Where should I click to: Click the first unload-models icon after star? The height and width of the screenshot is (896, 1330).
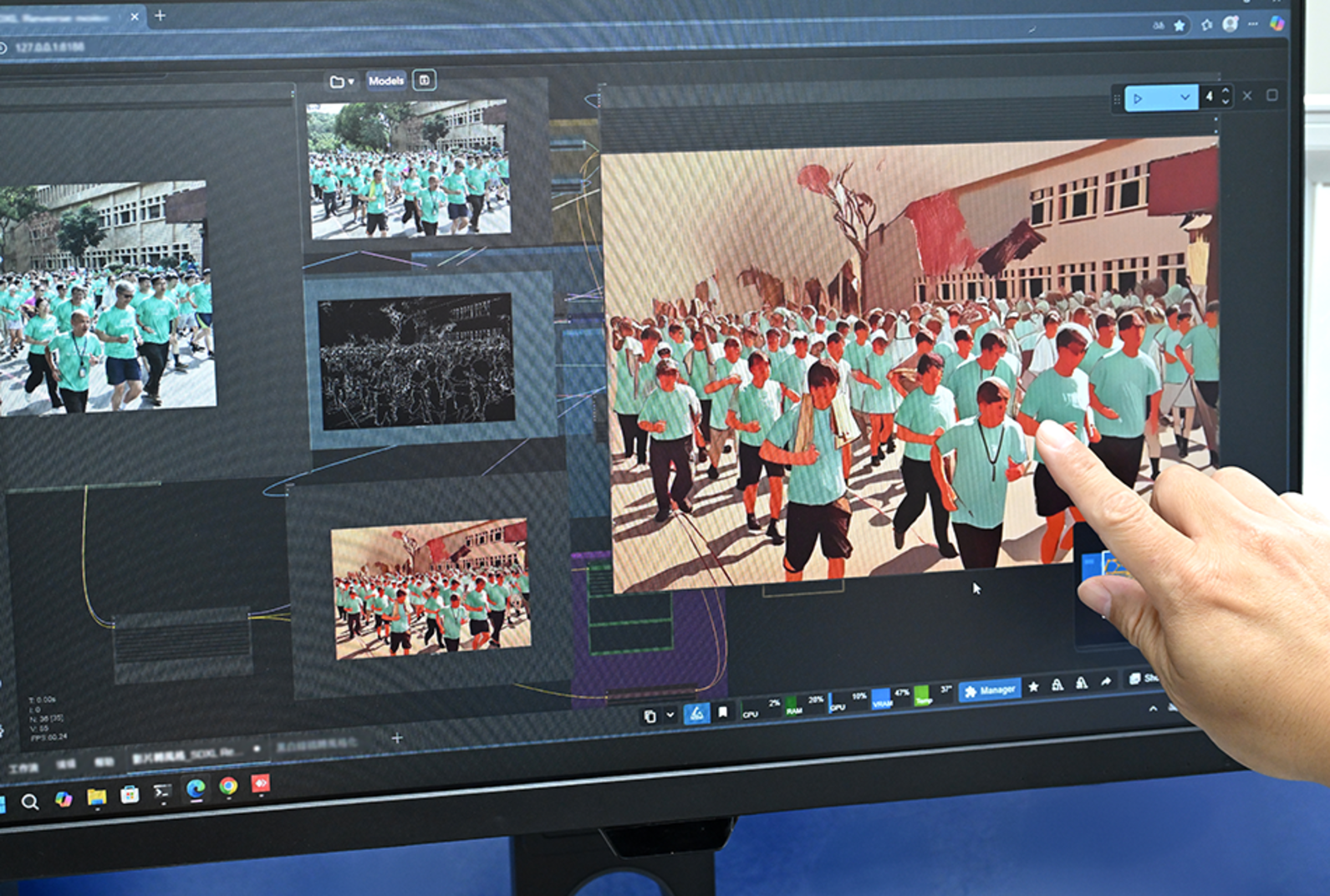1057,685
